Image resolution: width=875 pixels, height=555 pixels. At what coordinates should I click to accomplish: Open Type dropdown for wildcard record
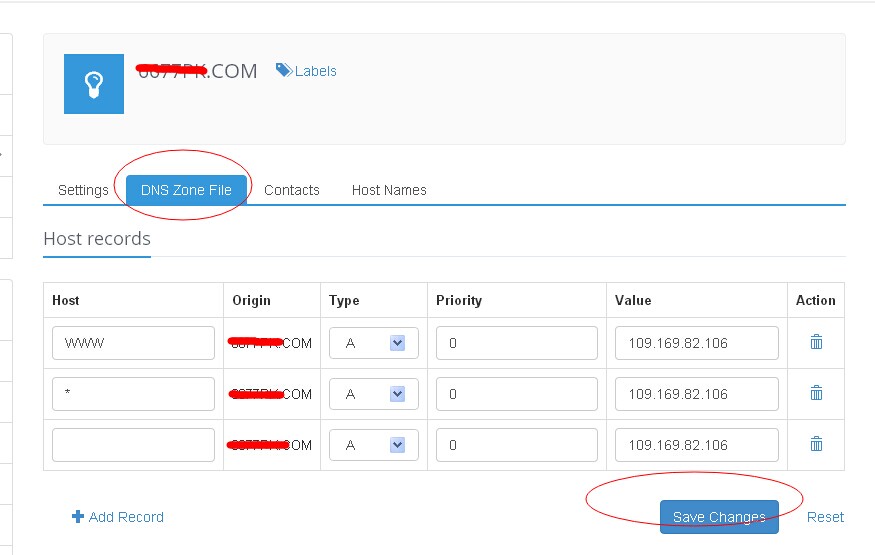[x=396, y=394]
